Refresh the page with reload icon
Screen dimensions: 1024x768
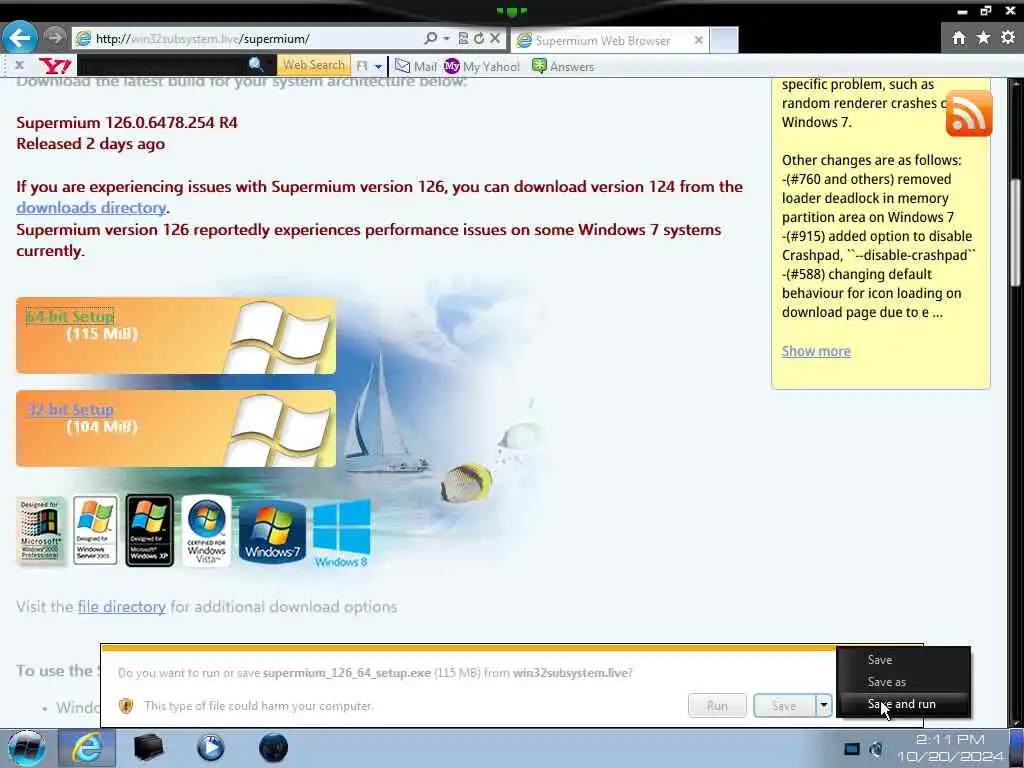pyautogui.click(x=479, y=39)
